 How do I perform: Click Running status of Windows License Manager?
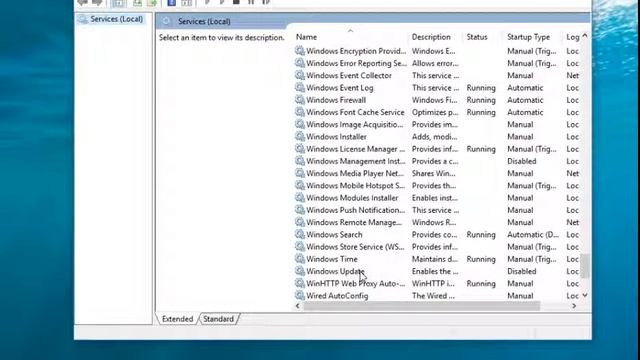481,149
